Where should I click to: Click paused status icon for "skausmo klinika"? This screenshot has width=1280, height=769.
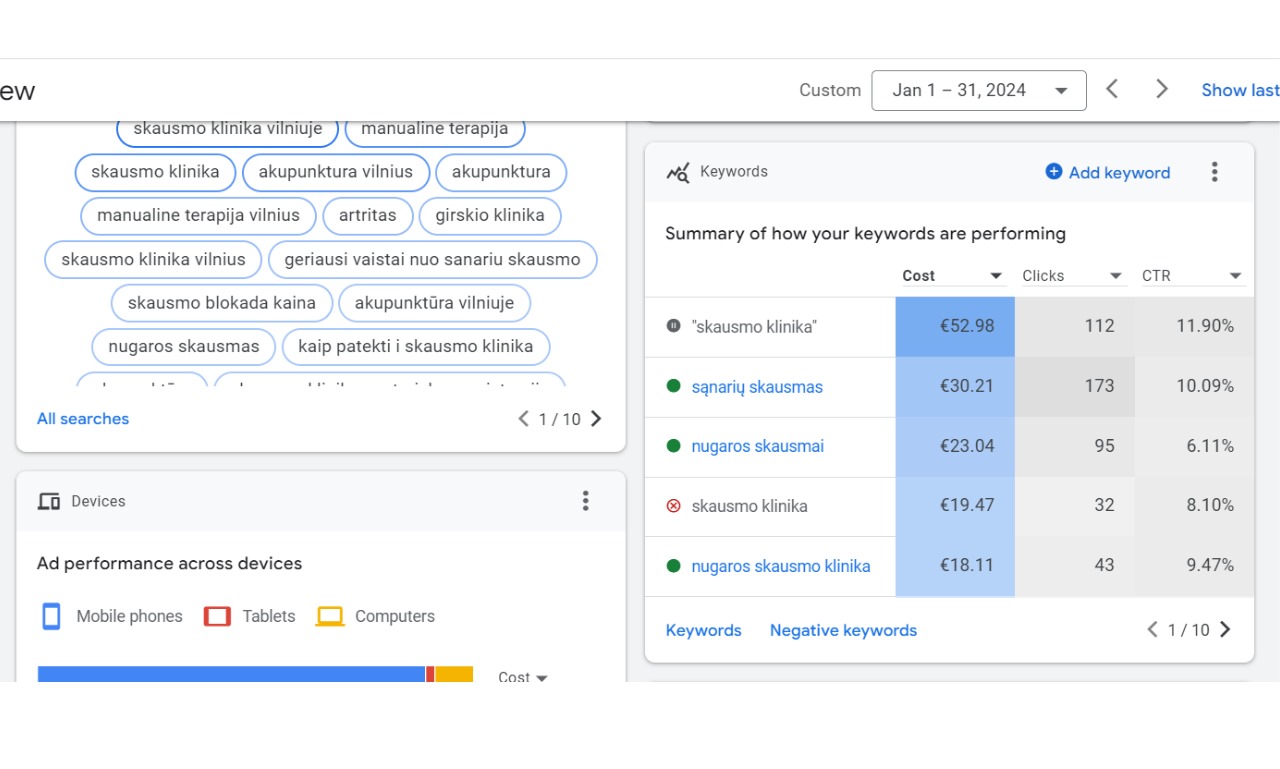pos(673,326)
